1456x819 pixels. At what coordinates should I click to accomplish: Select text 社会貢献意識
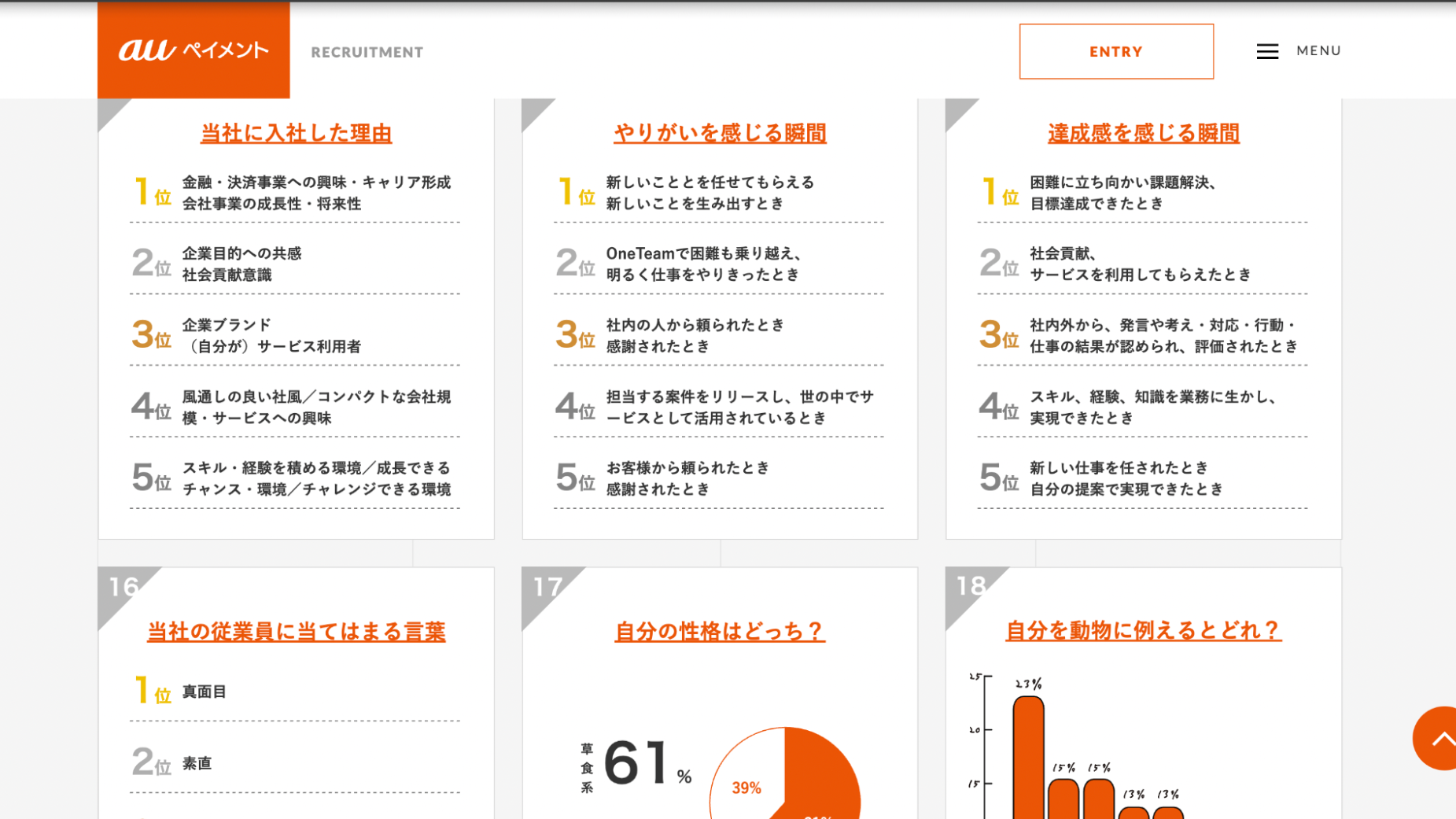227,275
